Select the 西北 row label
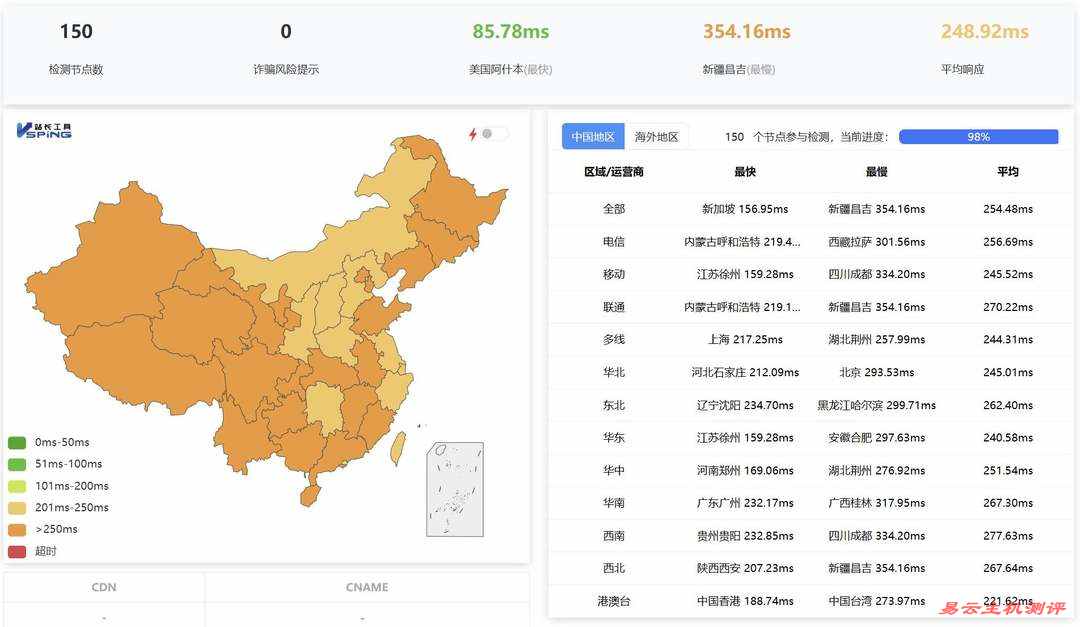Screen dimensions: 1080x627 [614, 568]
